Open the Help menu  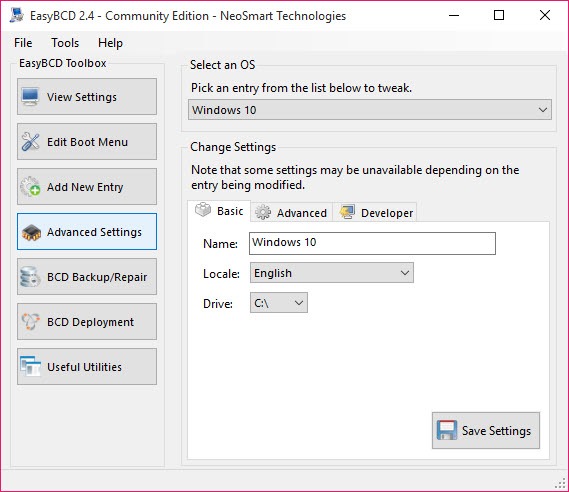(110, 43)
